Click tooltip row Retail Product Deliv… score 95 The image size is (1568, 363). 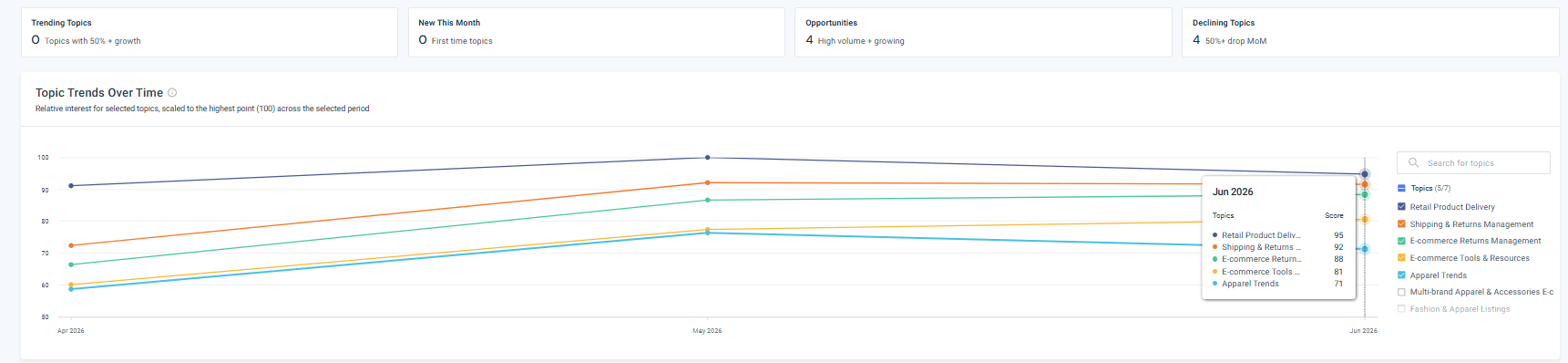tap(1278, 235)
